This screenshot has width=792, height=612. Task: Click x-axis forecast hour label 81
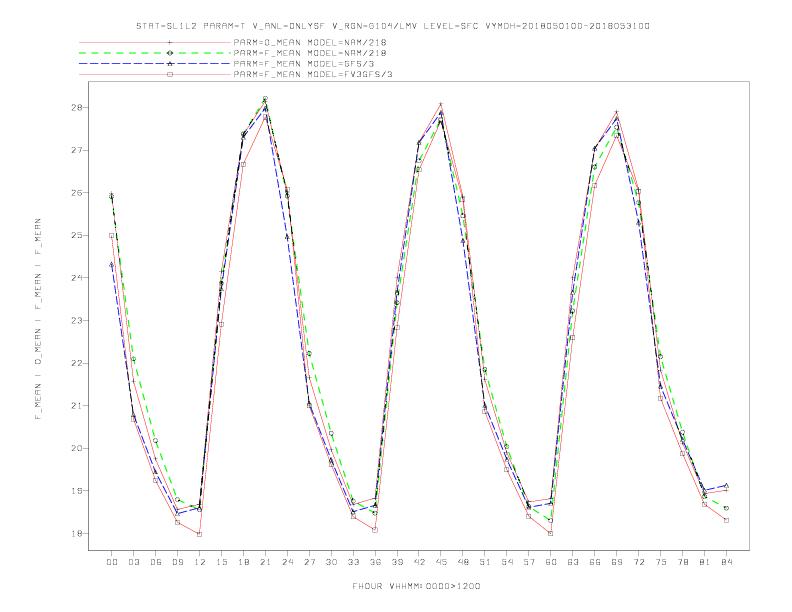coord(705,562)
